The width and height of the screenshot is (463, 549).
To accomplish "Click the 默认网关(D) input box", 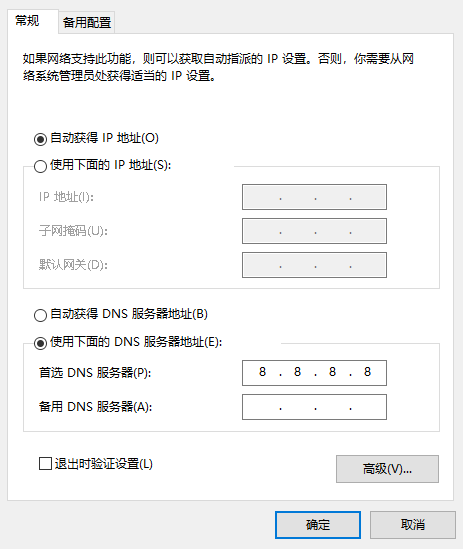I will point(315,265).
